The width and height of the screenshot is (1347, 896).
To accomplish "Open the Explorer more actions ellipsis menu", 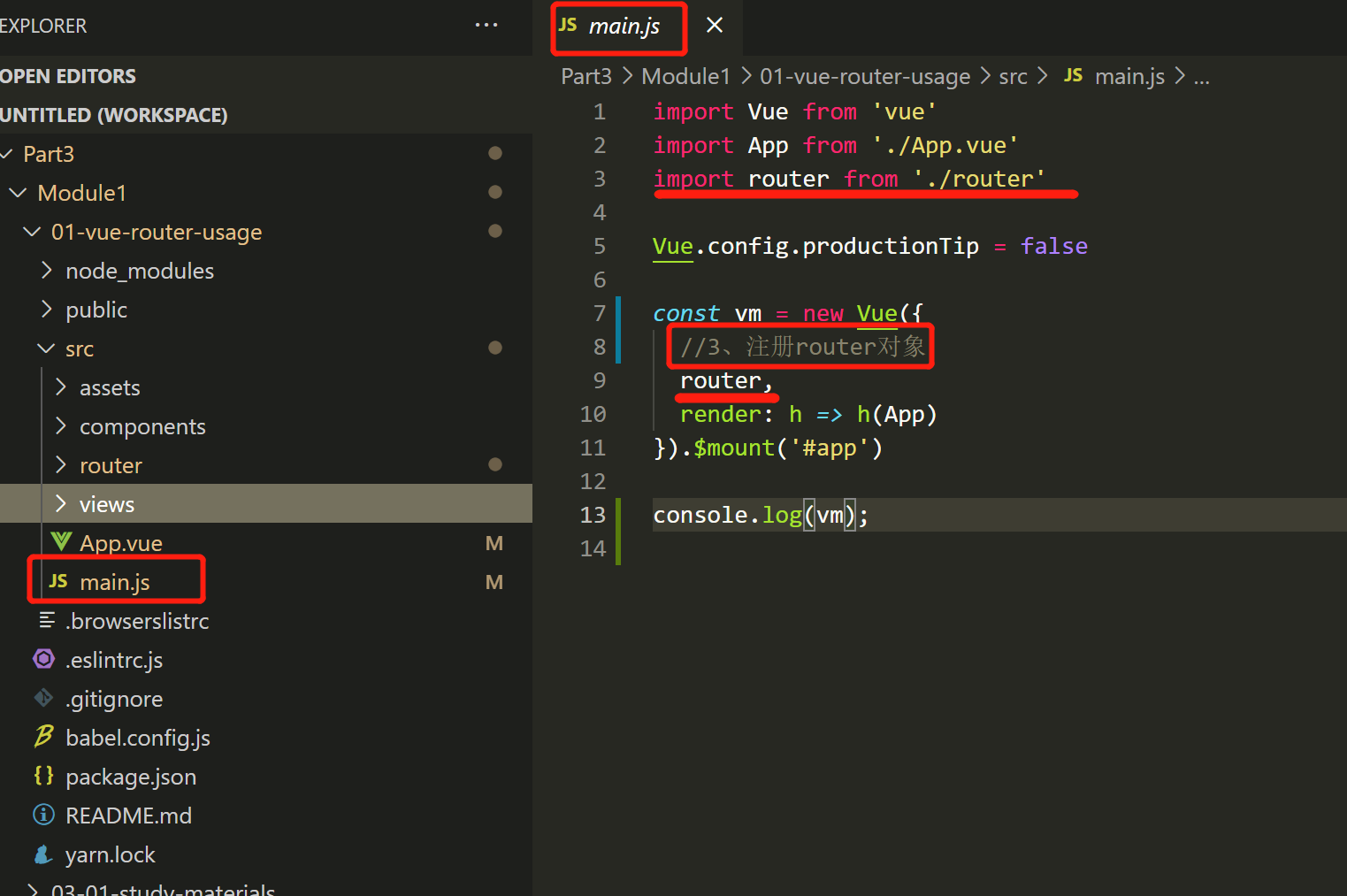I will (x=486, y=26).
